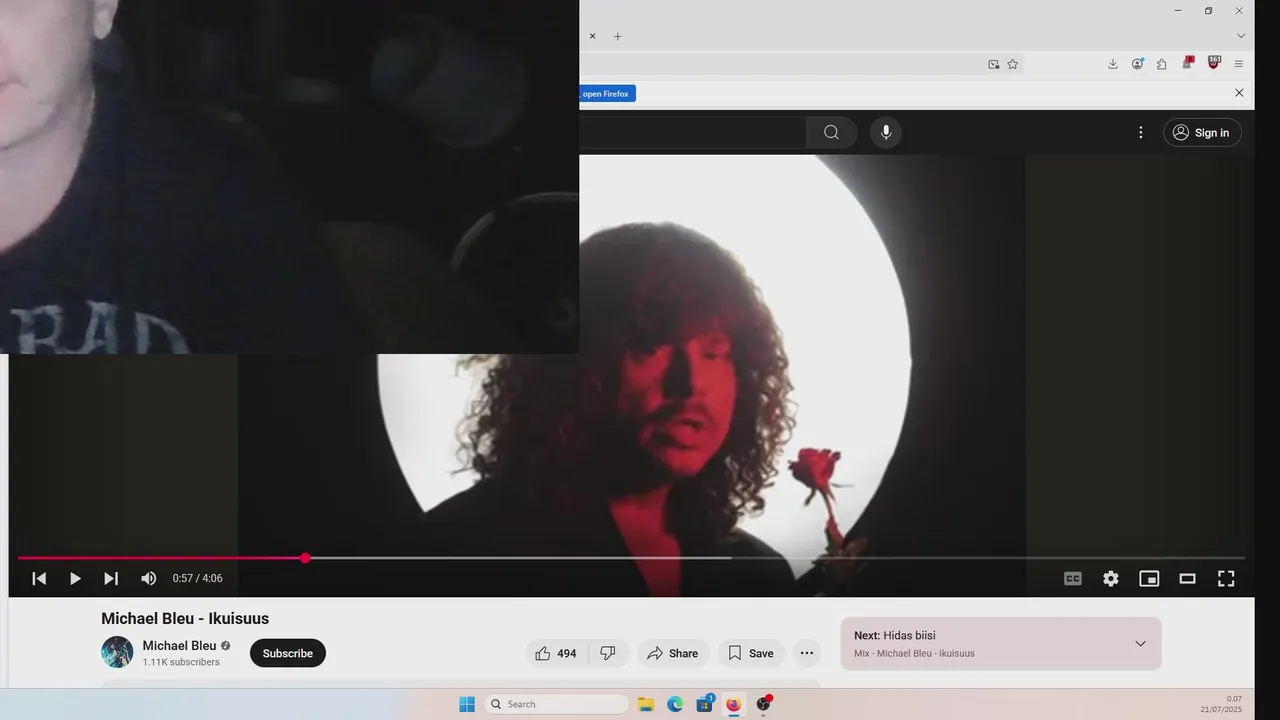Viewport: 1280px width, 720px height.
Task: Open OBS Studio from taskbar
Action: click(764, 704)
